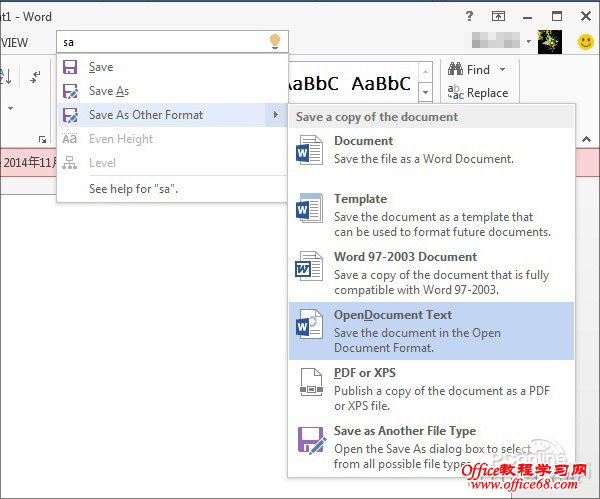Screen dimensions: 600x499
Task: Expand the dropdown arrow below the sort icon
Action: [x=10, y=108]
